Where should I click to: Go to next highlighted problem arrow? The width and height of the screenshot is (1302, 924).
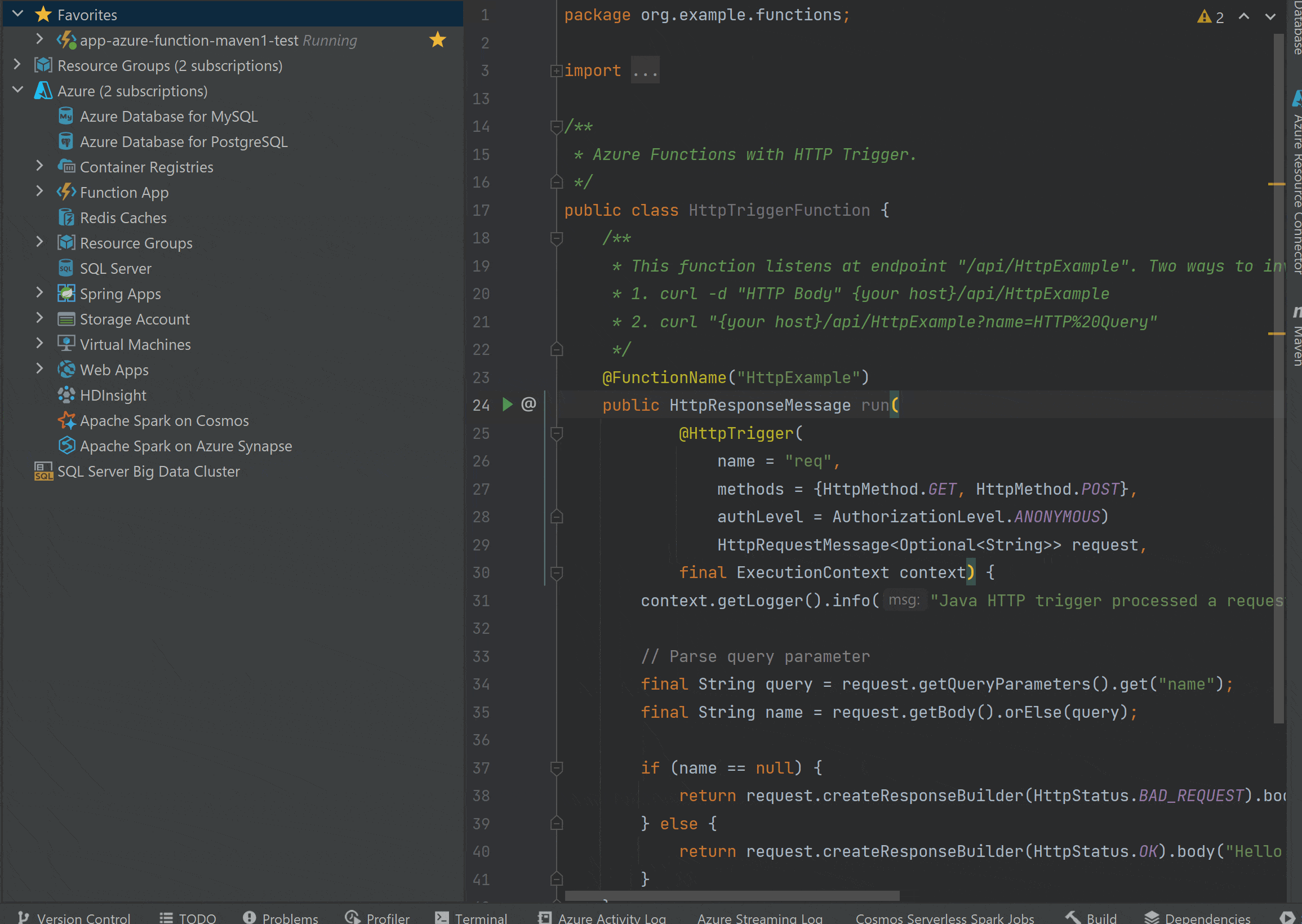(x=1269, y=17)
